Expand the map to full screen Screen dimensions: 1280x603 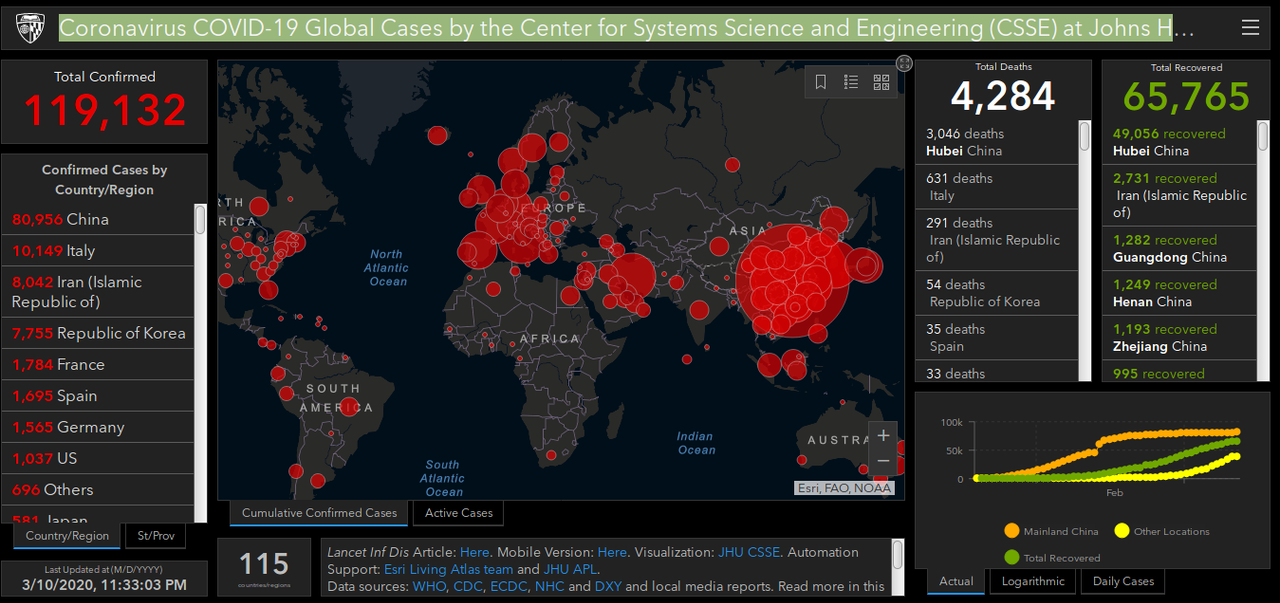(x=904, y=63)
